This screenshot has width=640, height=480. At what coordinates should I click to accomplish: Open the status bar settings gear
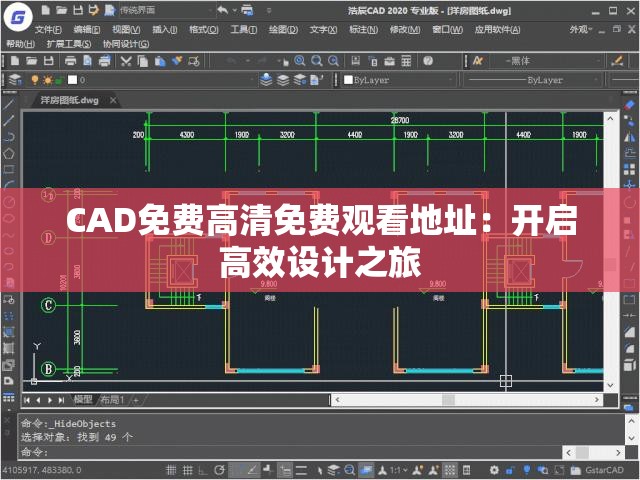494,470
